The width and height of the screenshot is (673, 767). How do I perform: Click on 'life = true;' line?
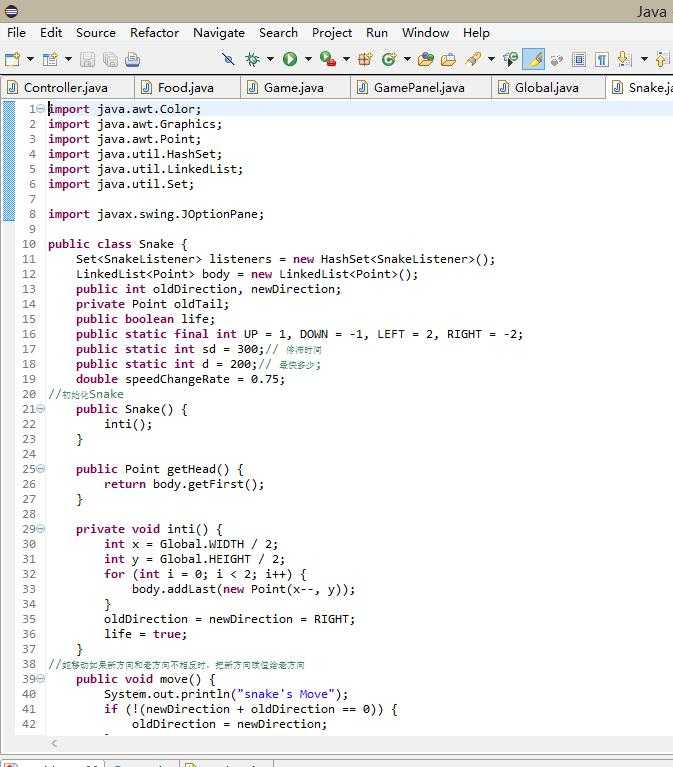(x=145, y=634)
